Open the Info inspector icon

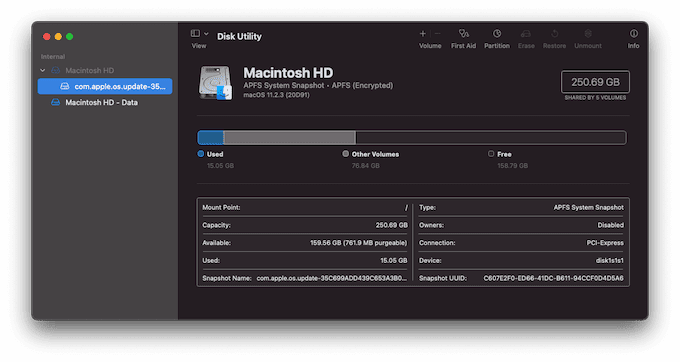[634, 33]
